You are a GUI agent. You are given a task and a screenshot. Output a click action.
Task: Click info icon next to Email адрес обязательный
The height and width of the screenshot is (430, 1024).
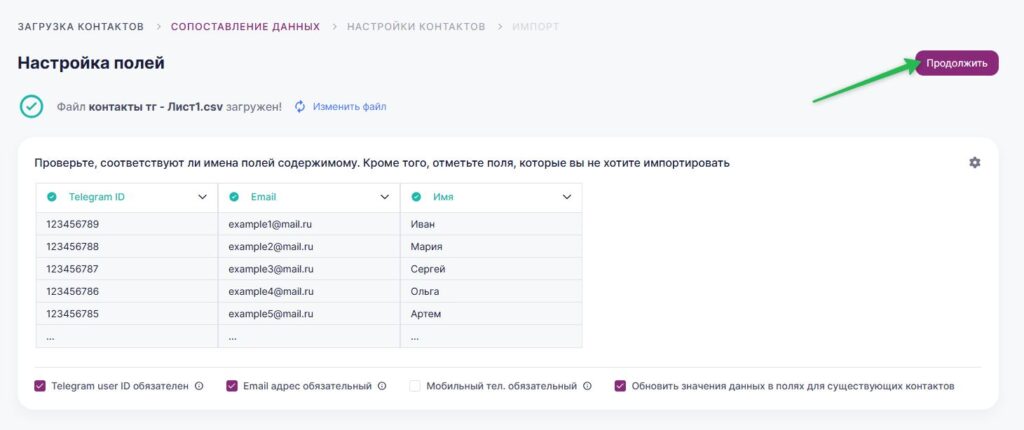[x=382, y=386]
